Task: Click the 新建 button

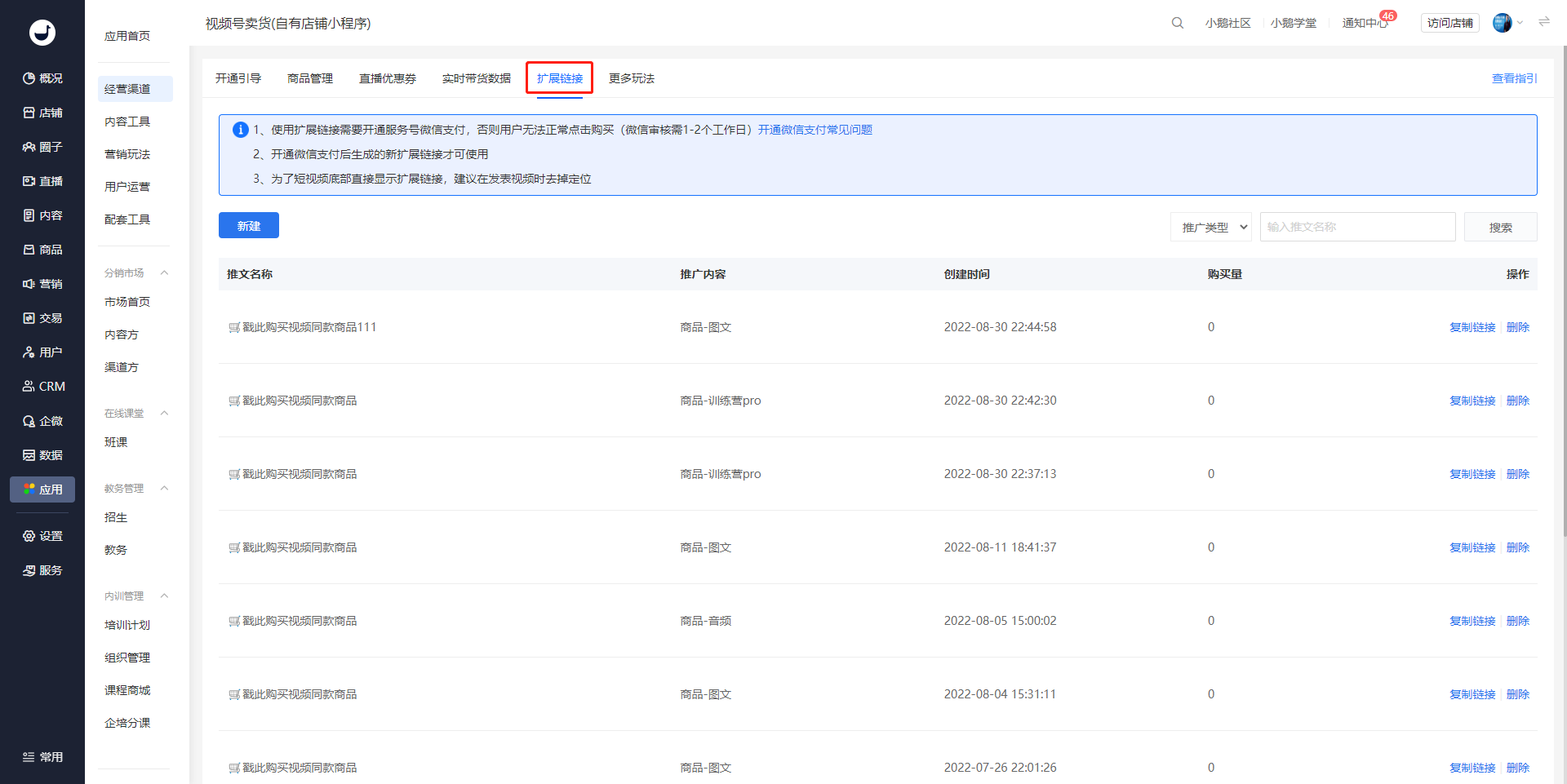Action: 249,225
